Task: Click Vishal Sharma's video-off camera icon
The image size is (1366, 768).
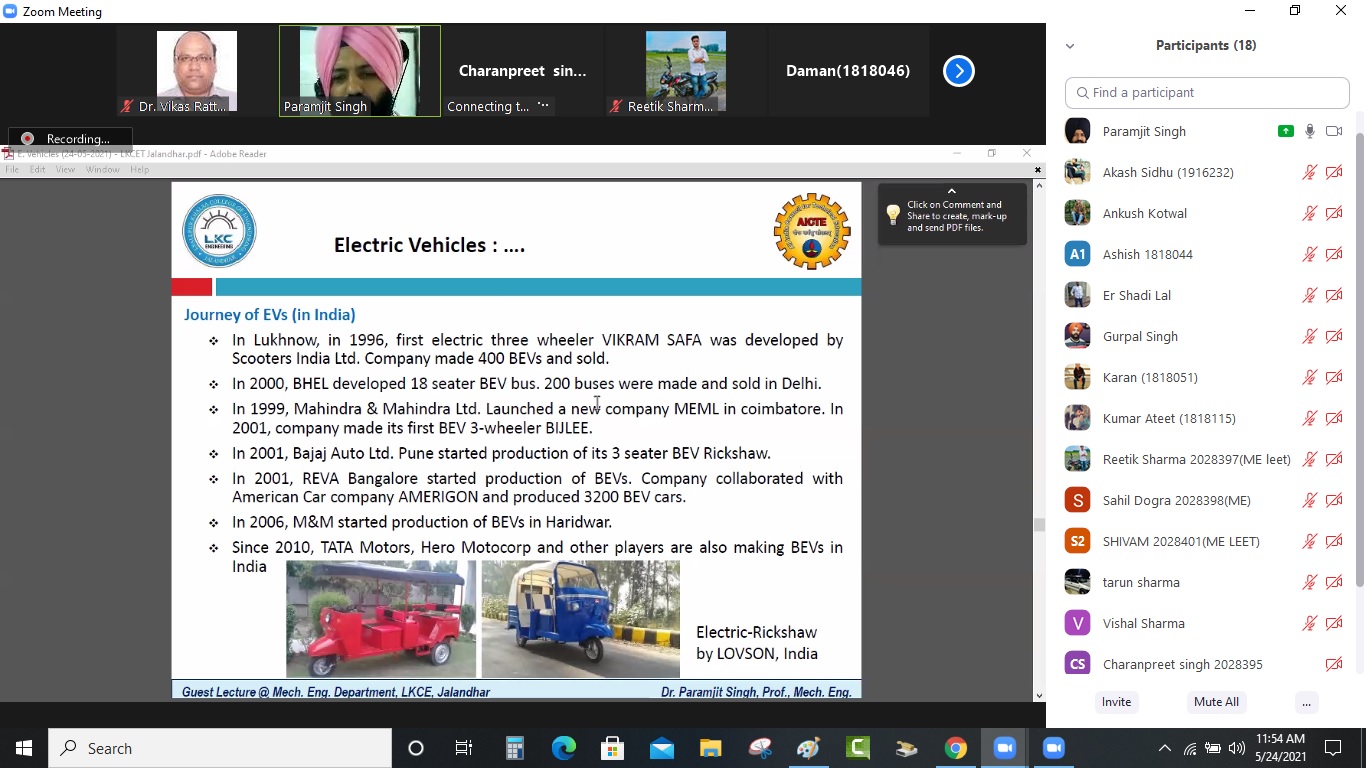Action: [1334, 623]
